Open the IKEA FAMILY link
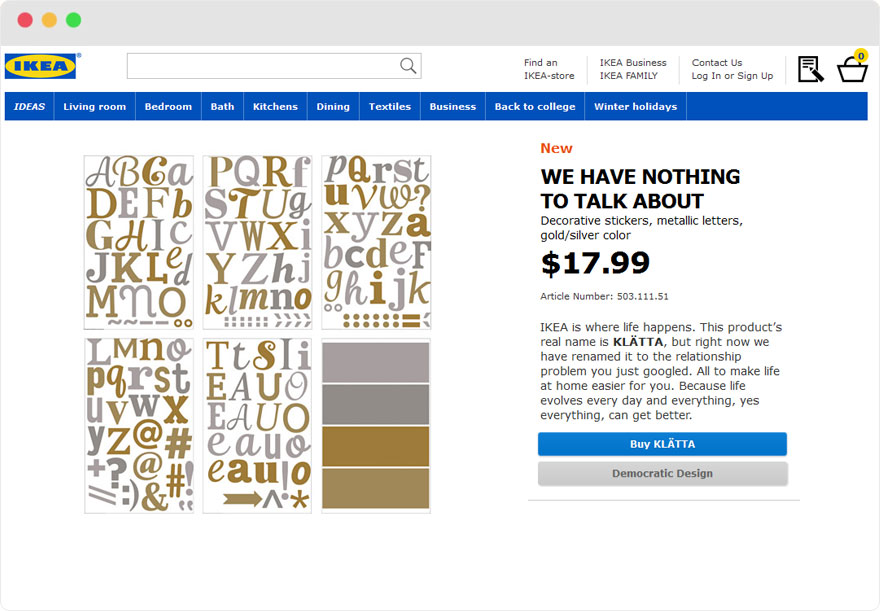 click(628, 76)
